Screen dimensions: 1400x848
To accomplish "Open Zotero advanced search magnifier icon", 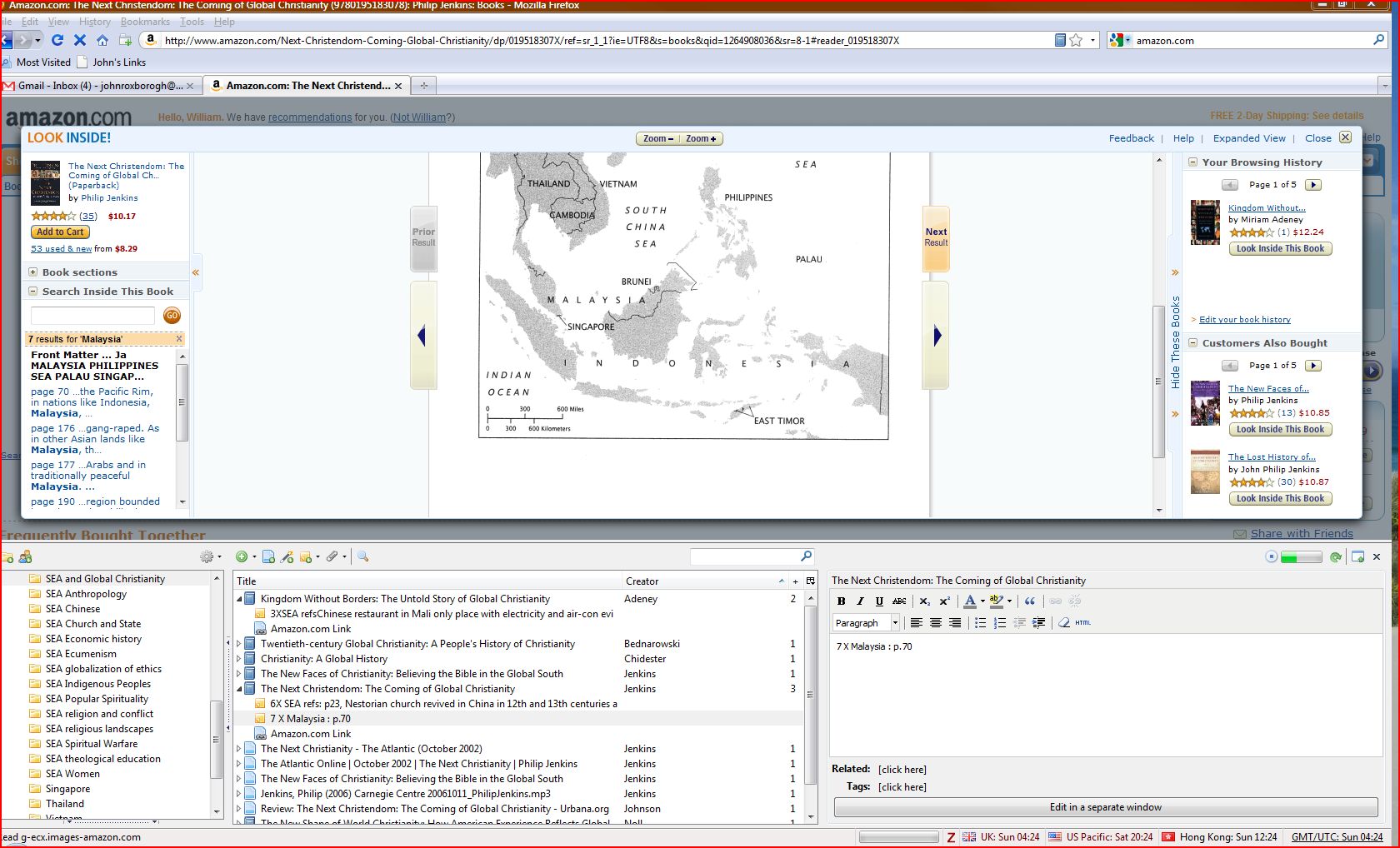I will [x=362, y=556].
